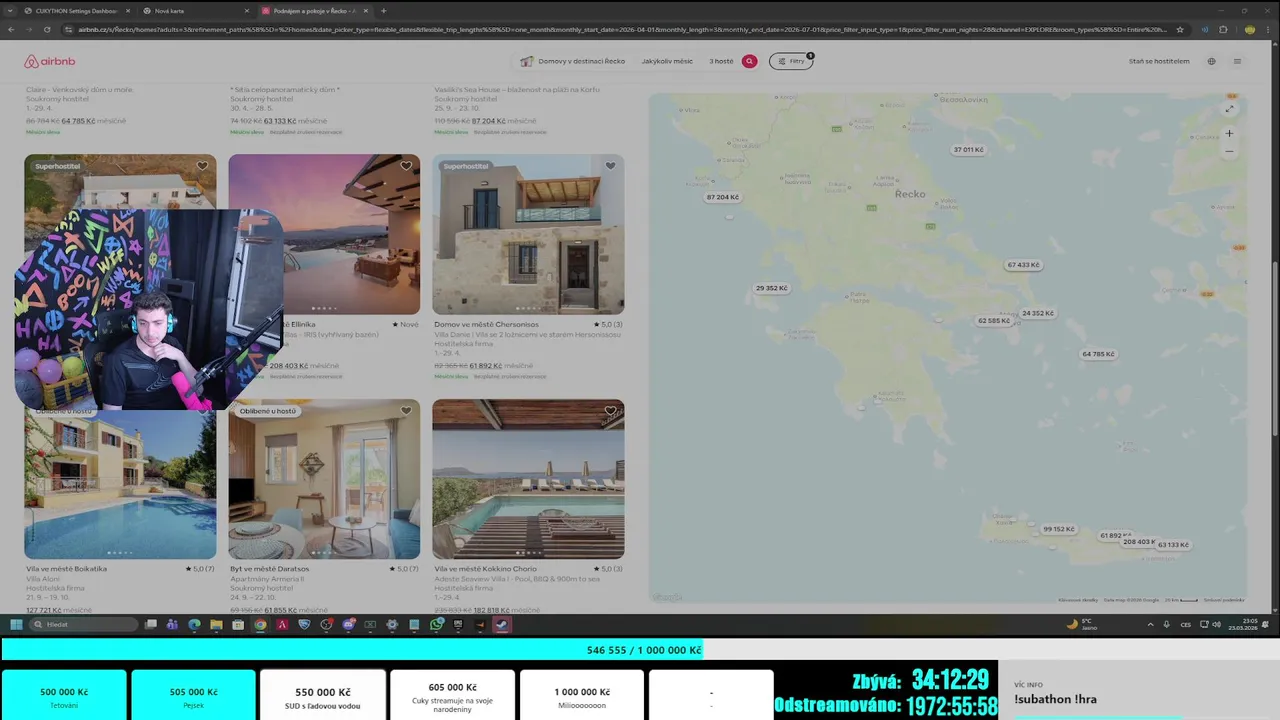Go back in browser history
Screen dimensions: 1280x720
pos(10,30)
